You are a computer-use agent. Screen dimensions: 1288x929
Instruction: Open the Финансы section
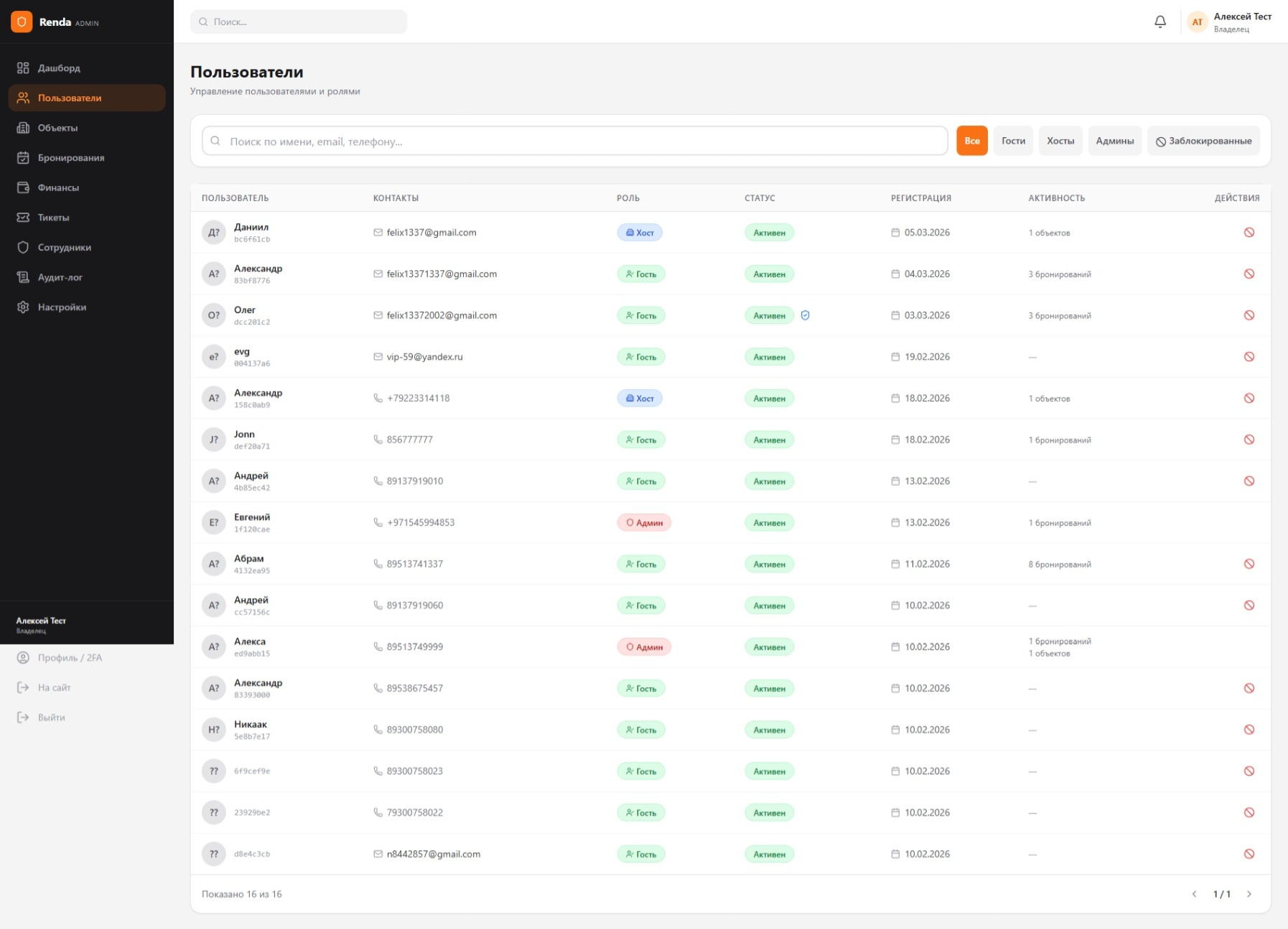pos(86,188)
